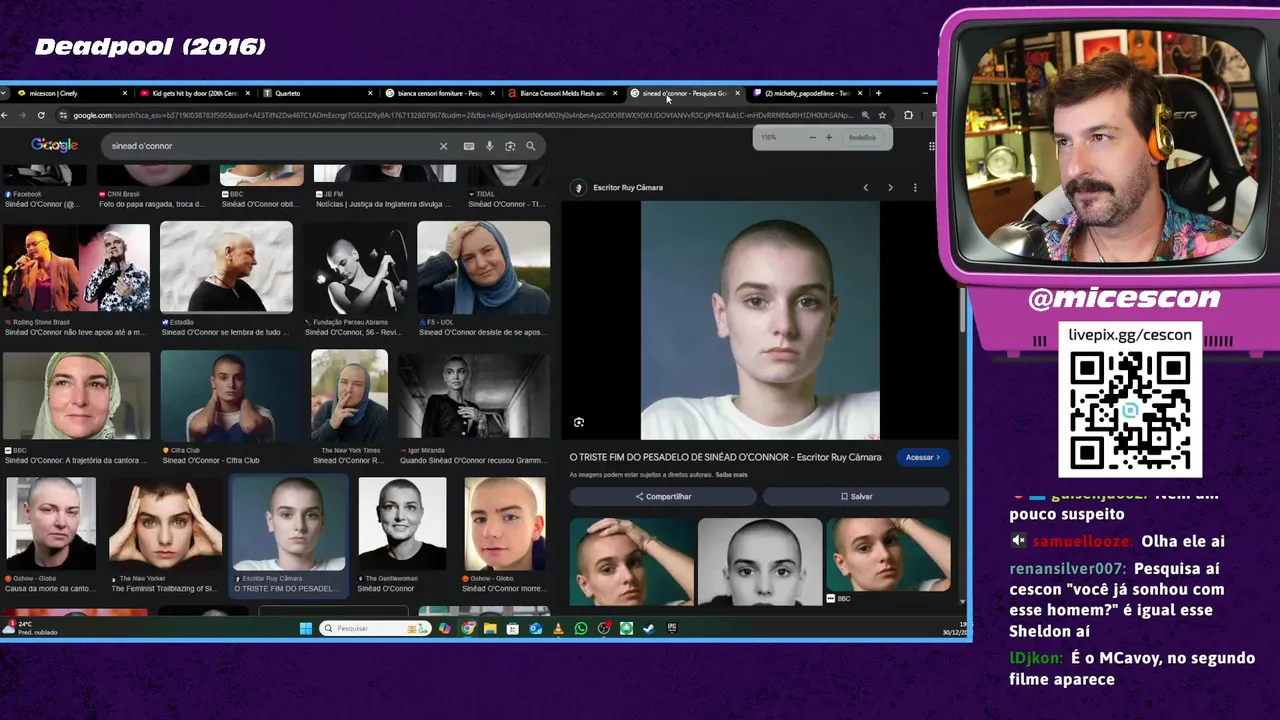1280x720 pixels.
Task: Select Gshow result Causa da morte
Action: click(50, 524)
